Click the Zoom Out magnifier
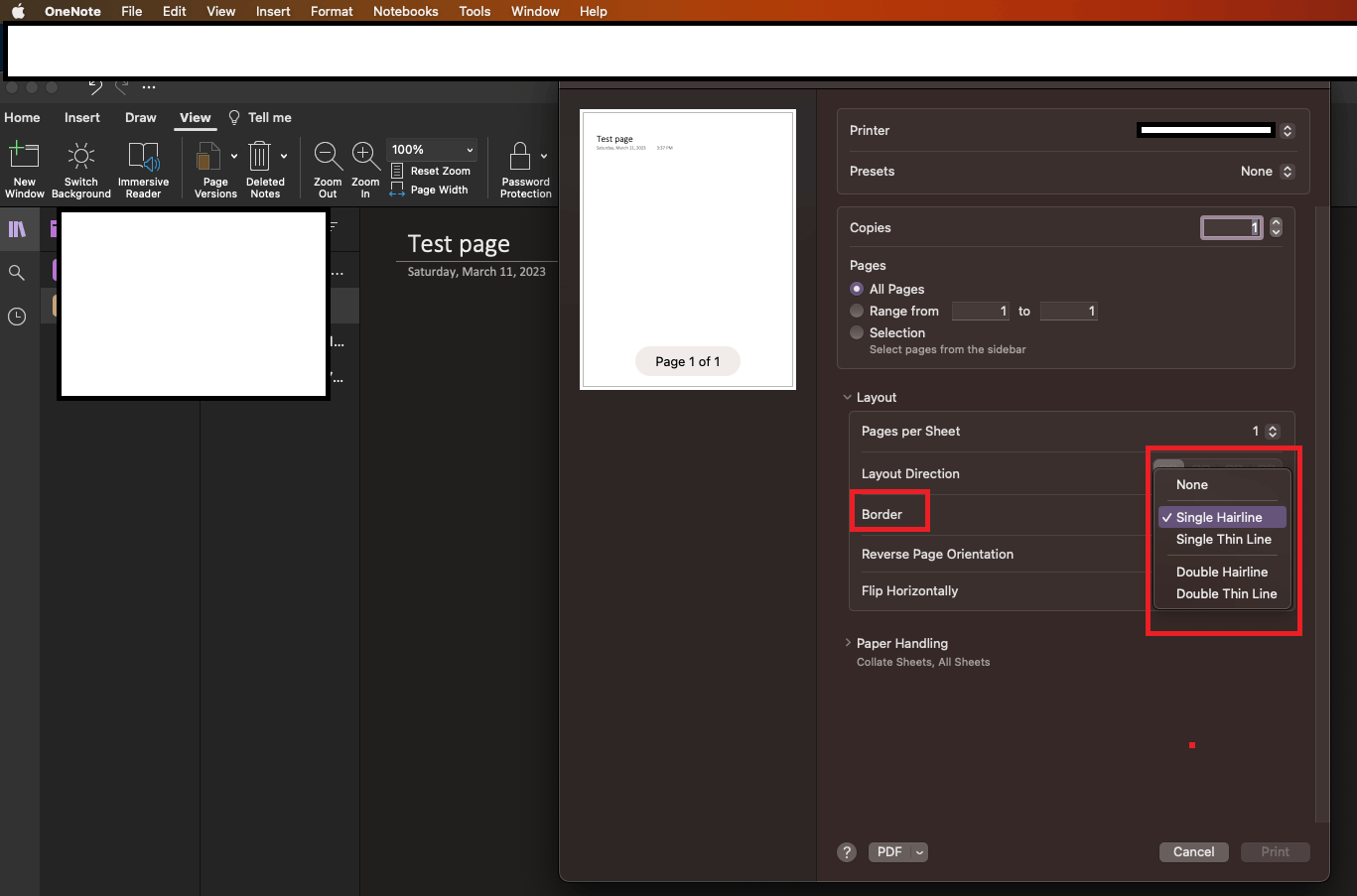This screenshot has height=896, width=1357. point(328,156)
